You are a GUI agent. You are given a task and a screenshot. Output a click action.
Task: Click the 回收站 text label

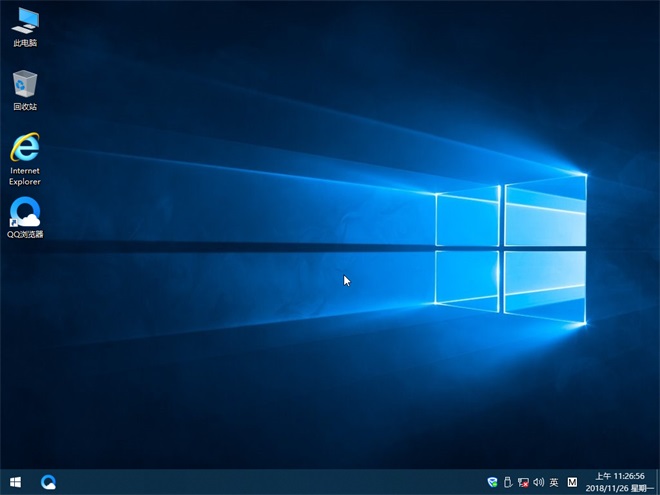[25, 107]
